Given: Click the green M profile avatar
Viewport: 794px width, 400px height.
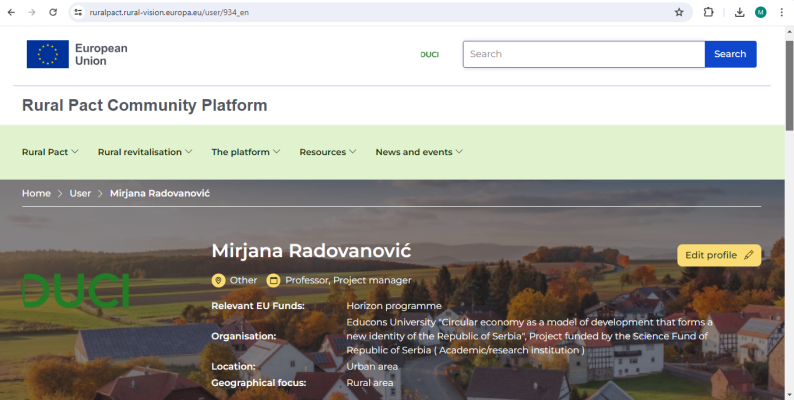Looking at the screenshot, I should [760, 12].
